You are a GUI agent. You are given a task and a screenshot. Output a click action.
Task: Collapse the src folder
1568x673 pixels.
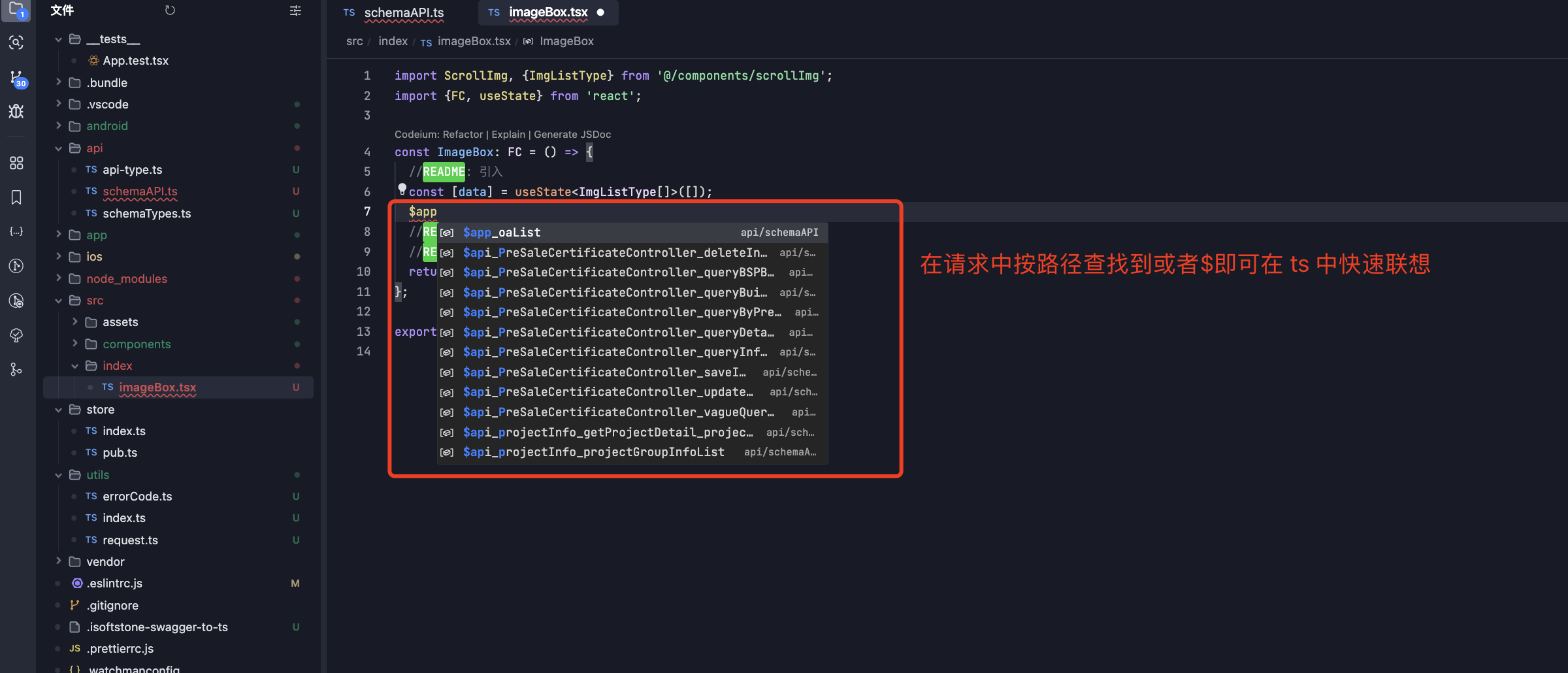(x=58, y=300)
